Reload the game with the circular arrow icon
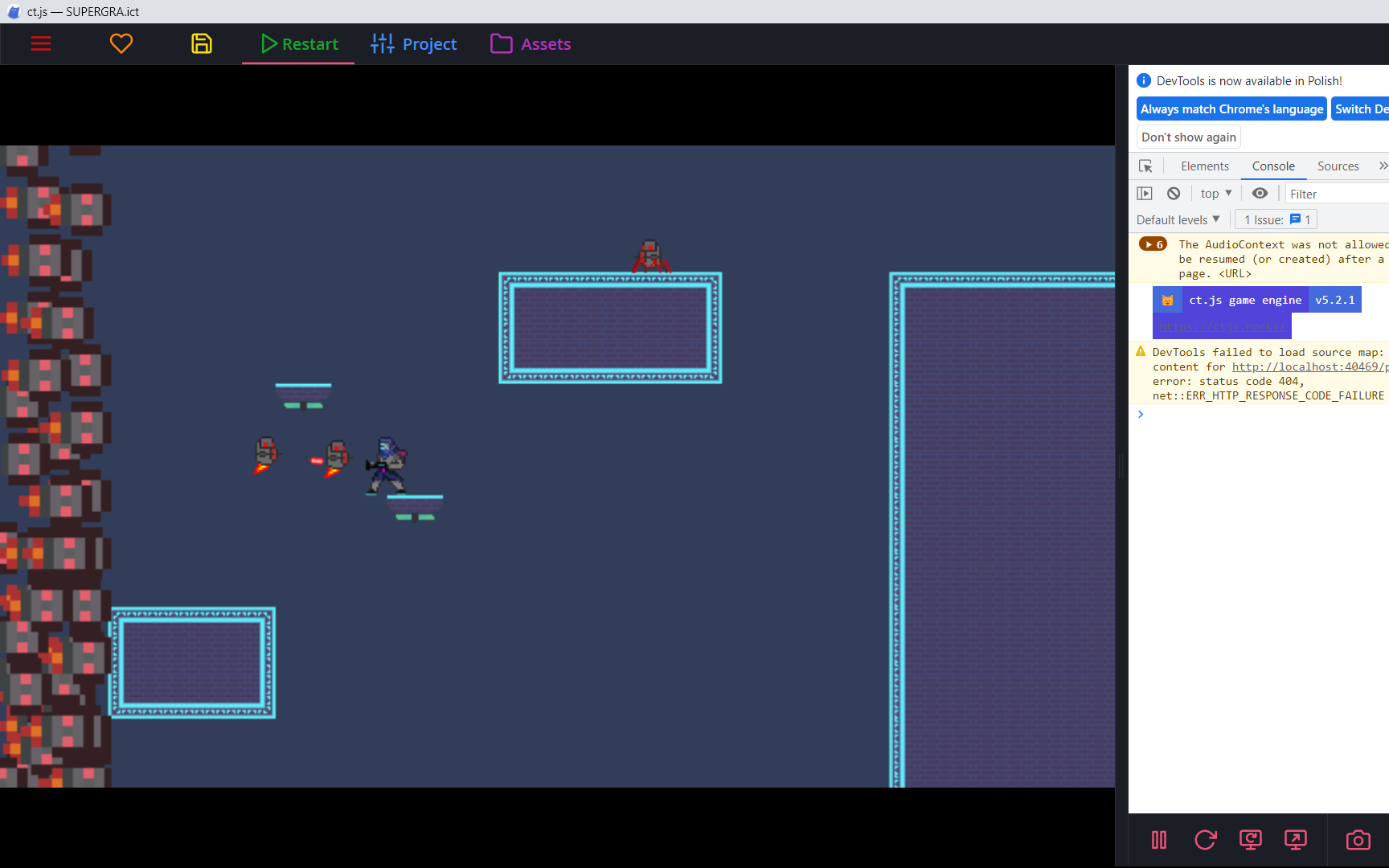This screenshot has width=1389, height=868. 1205,840
